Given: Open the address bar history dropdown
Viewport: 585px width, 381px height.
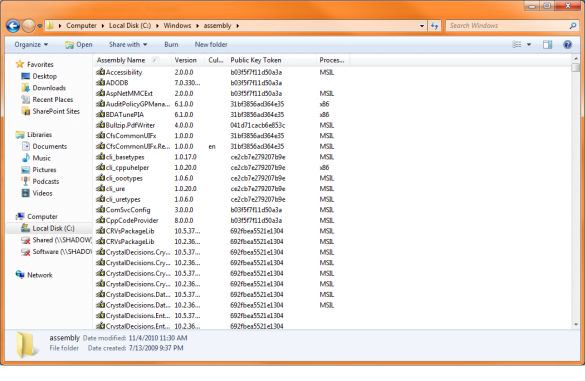Looking at the screenshot, I should click(x=422, y=26).
